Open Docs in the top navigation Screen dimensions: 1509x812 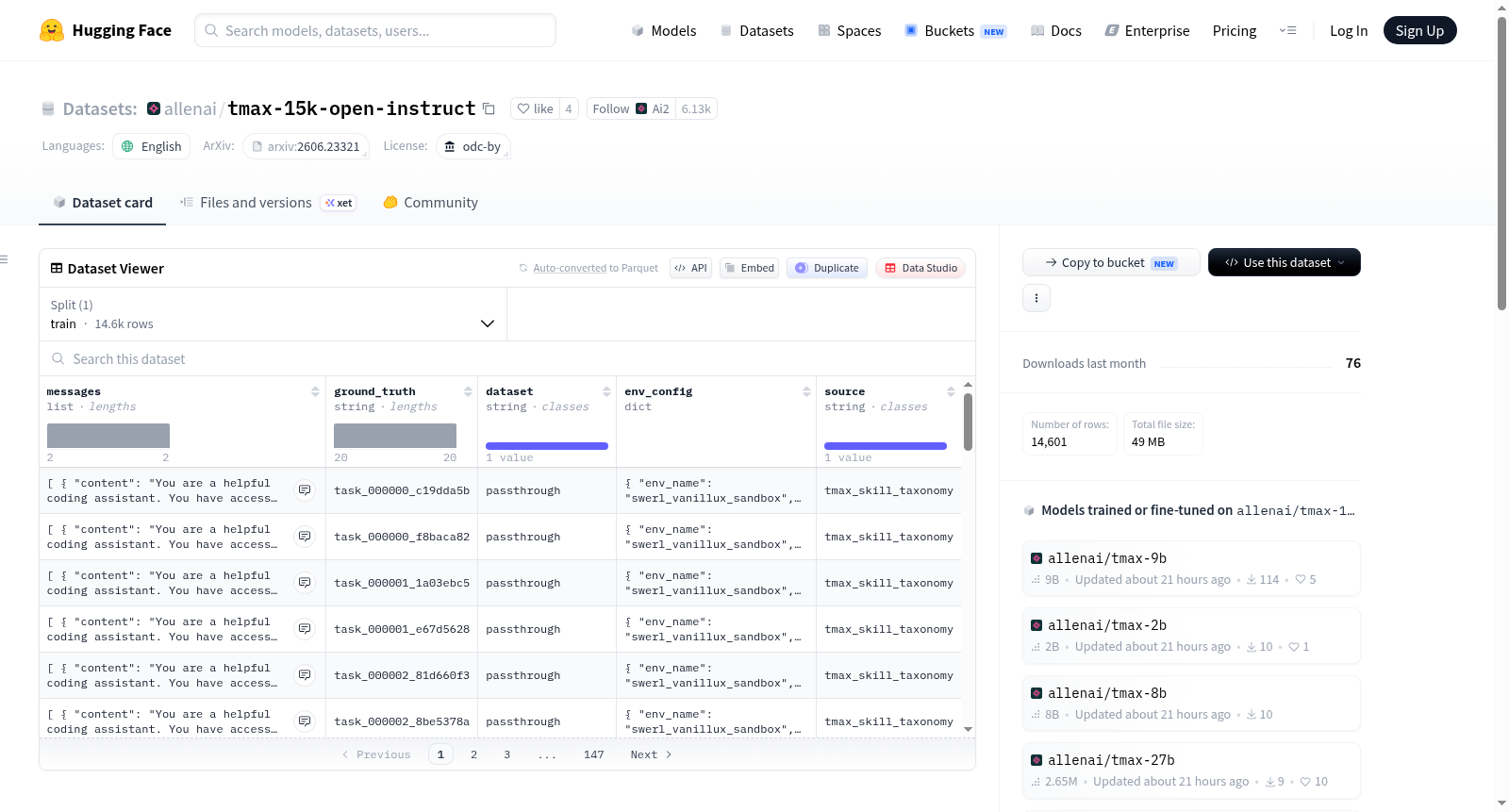coord(1056,30)
